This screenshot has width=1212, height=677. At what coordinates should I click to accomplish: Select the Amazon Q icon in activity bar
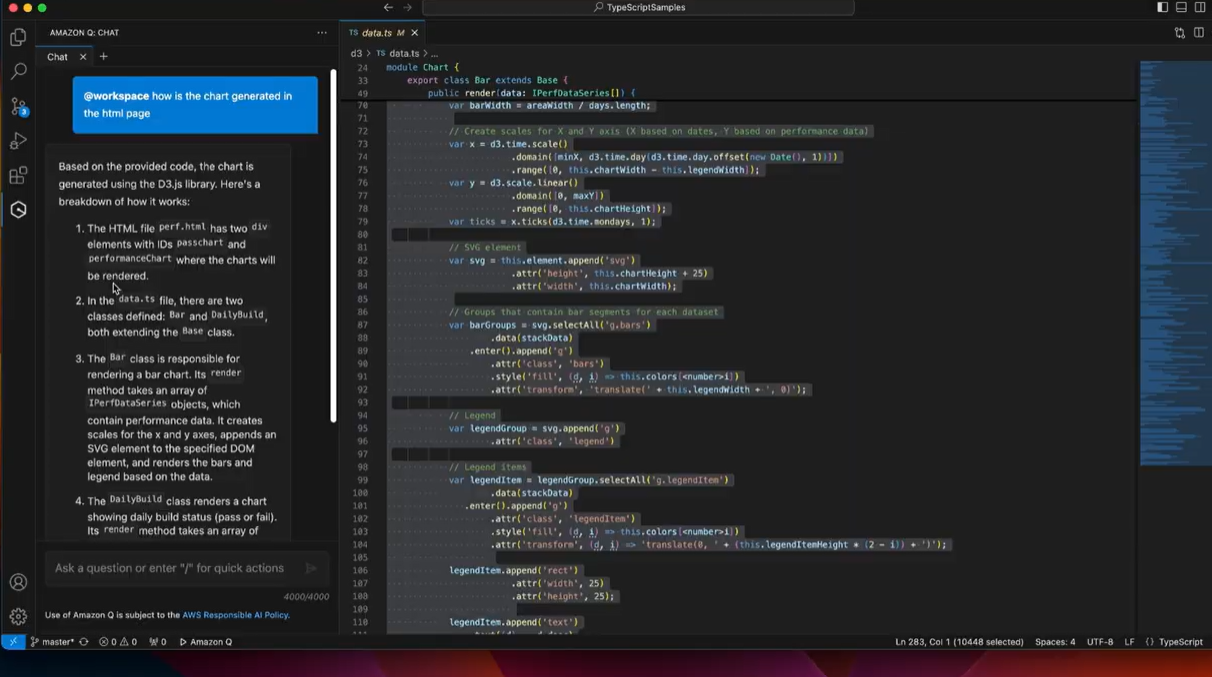(18, 210)
